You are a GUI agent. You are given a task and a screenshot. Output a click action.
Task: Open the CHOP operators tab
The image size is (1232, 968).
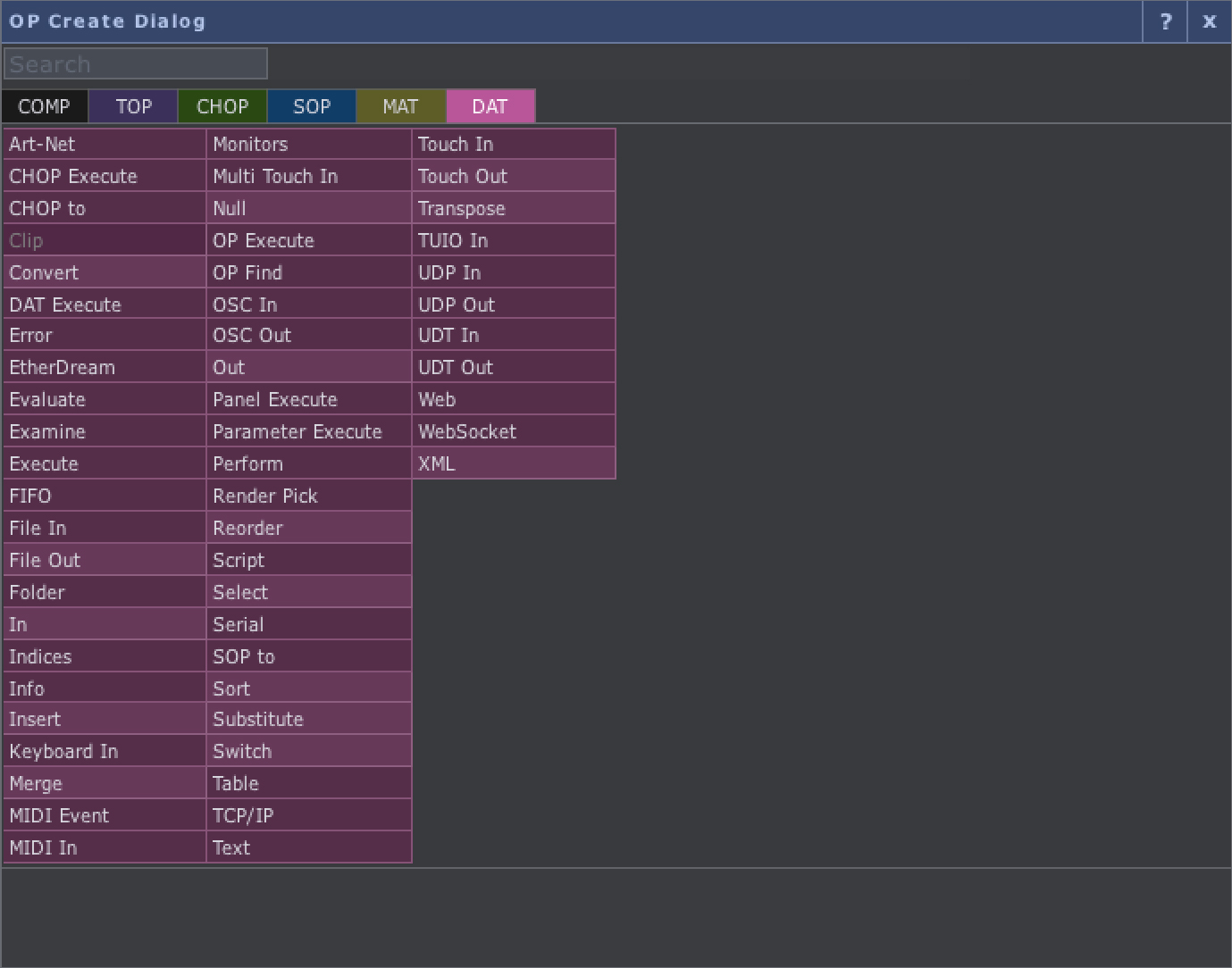click(x=222, y=105)
